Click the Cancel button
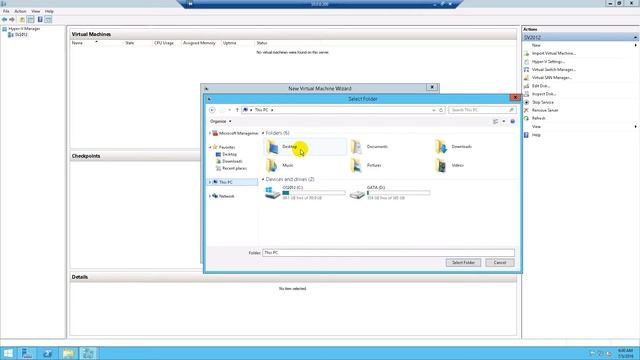Screen dimensions: 640x360 (500, 263)
